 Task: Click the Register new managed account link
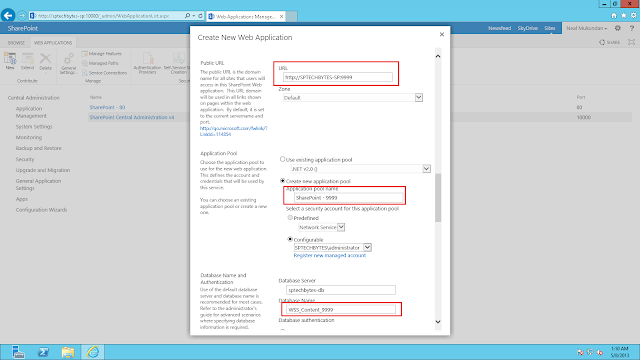(x=329, y=256)
